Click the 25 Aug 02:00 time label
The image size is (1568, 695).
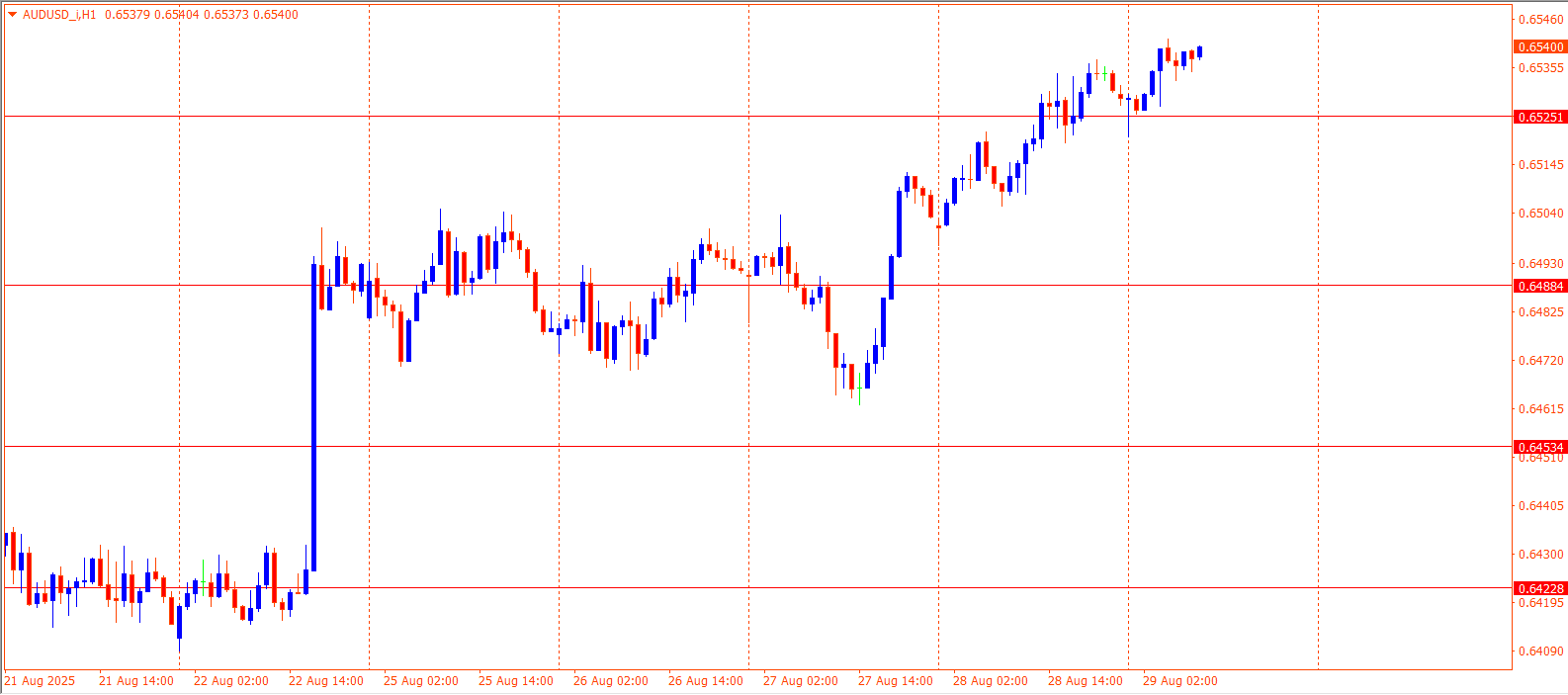(x=421, y=681)
